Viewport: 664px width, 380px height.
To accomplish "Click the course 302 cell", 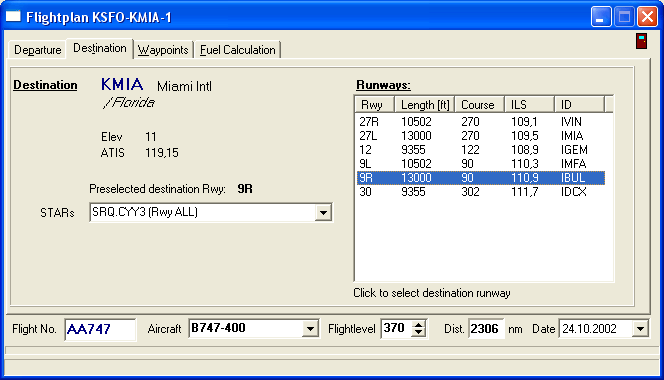I will click(x=470, y=192).
